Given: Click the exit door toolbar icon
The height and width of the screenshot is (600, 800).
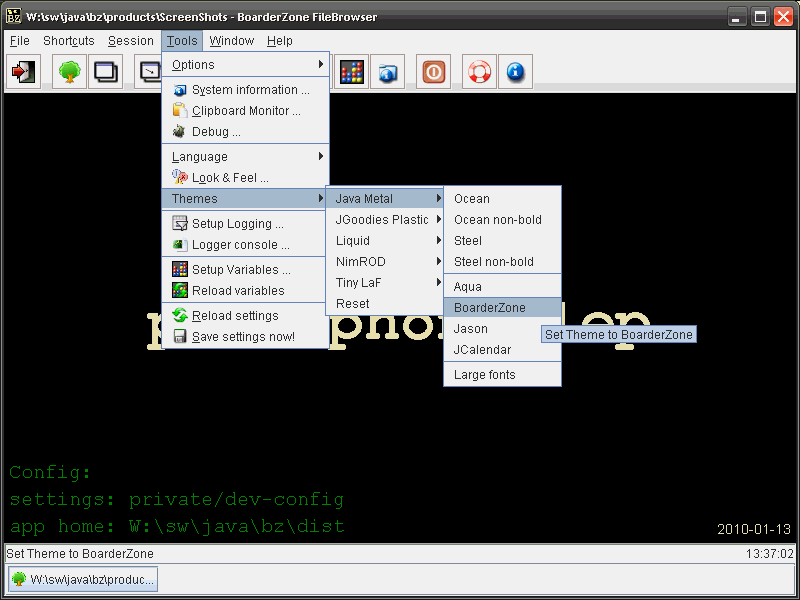Looking at the screenshot, I should pos(23,72).
